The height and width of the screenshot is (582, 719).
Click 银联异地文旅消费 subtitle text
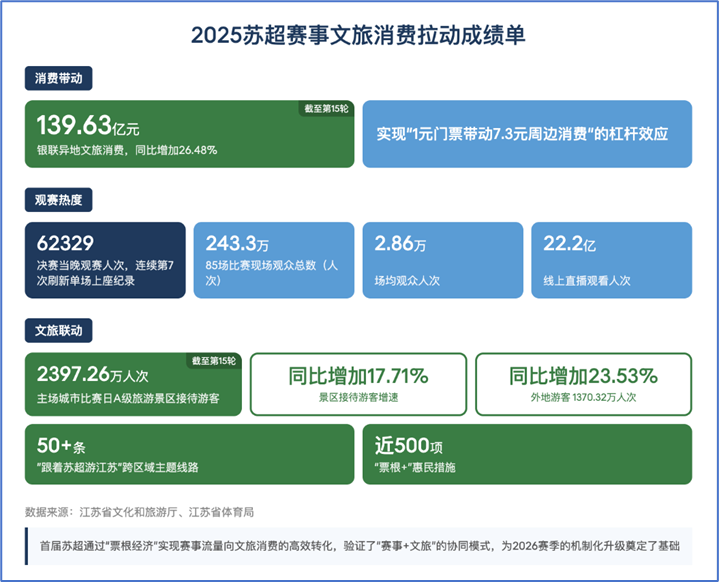(127, 150)
